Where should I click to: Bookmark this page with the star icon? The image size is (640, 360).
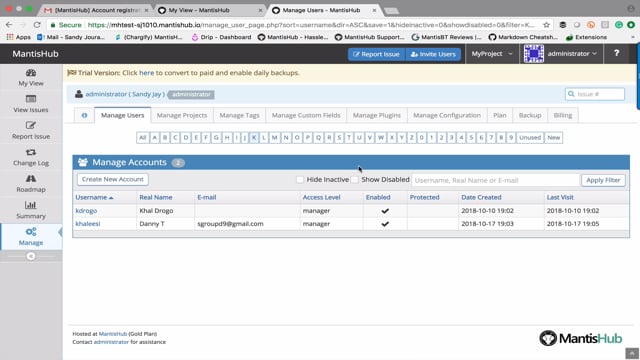pos(547,25)
